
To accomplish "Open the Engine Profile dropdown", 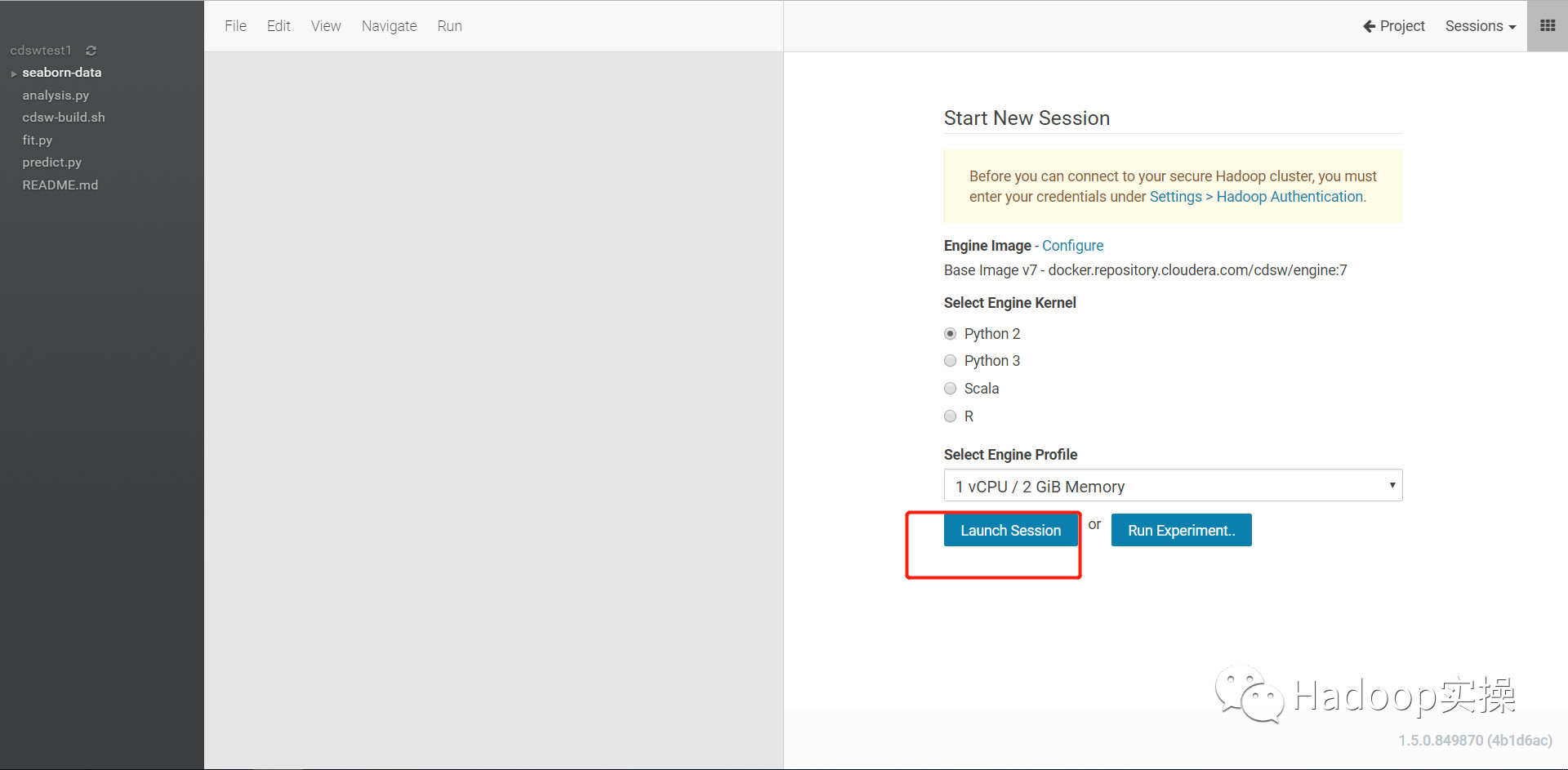I will (x=1173, y=486).
